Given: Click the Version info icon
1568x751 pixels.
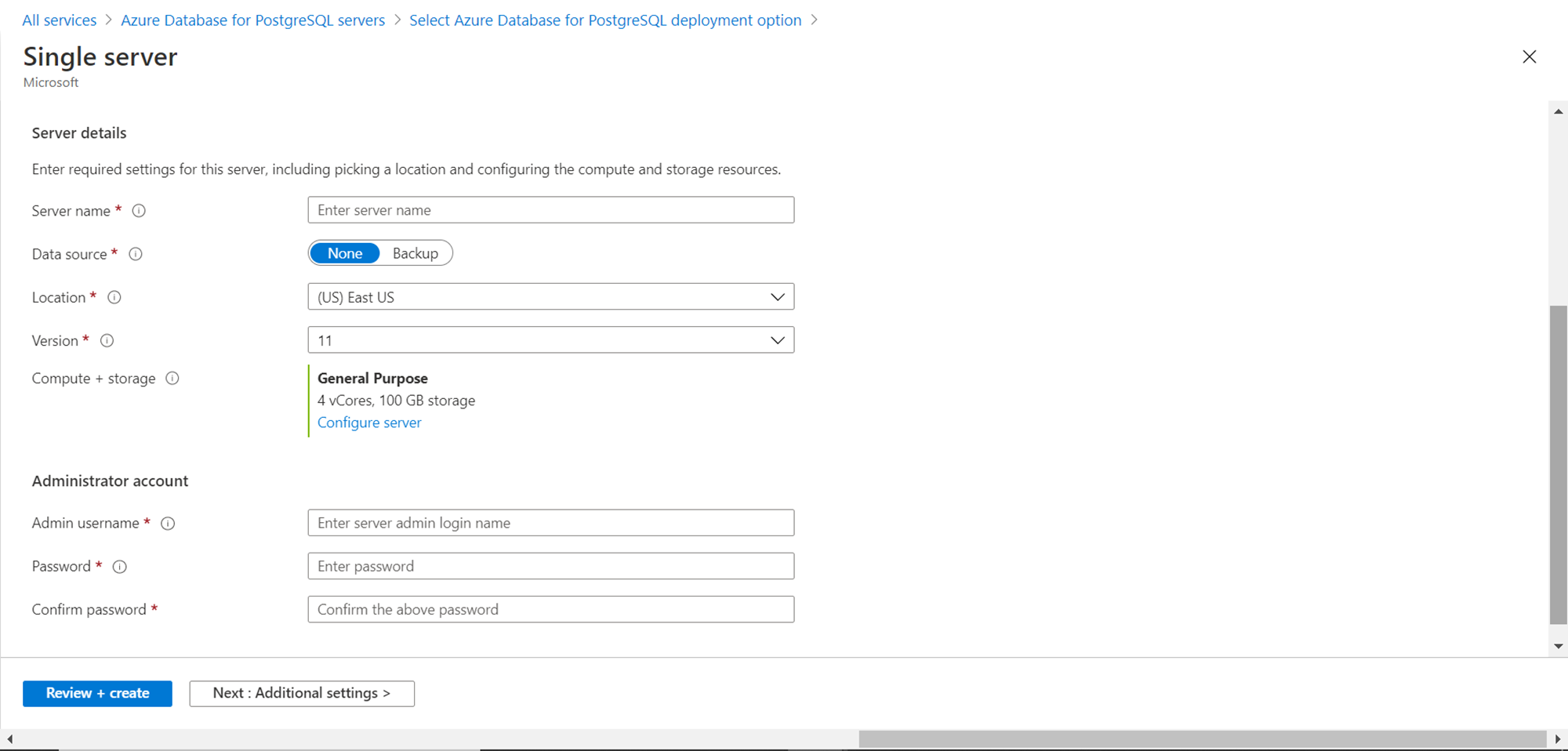Looking at the screenshot, I should (107, 340).
